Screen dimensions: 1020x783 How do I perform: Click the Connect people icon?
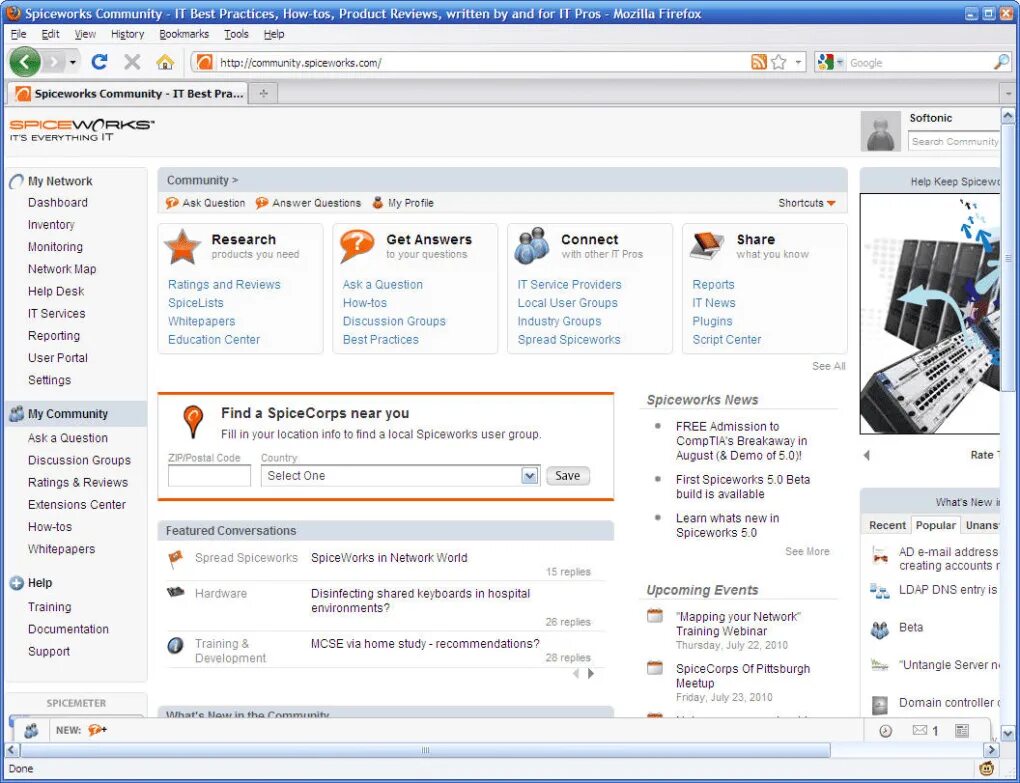532,246
